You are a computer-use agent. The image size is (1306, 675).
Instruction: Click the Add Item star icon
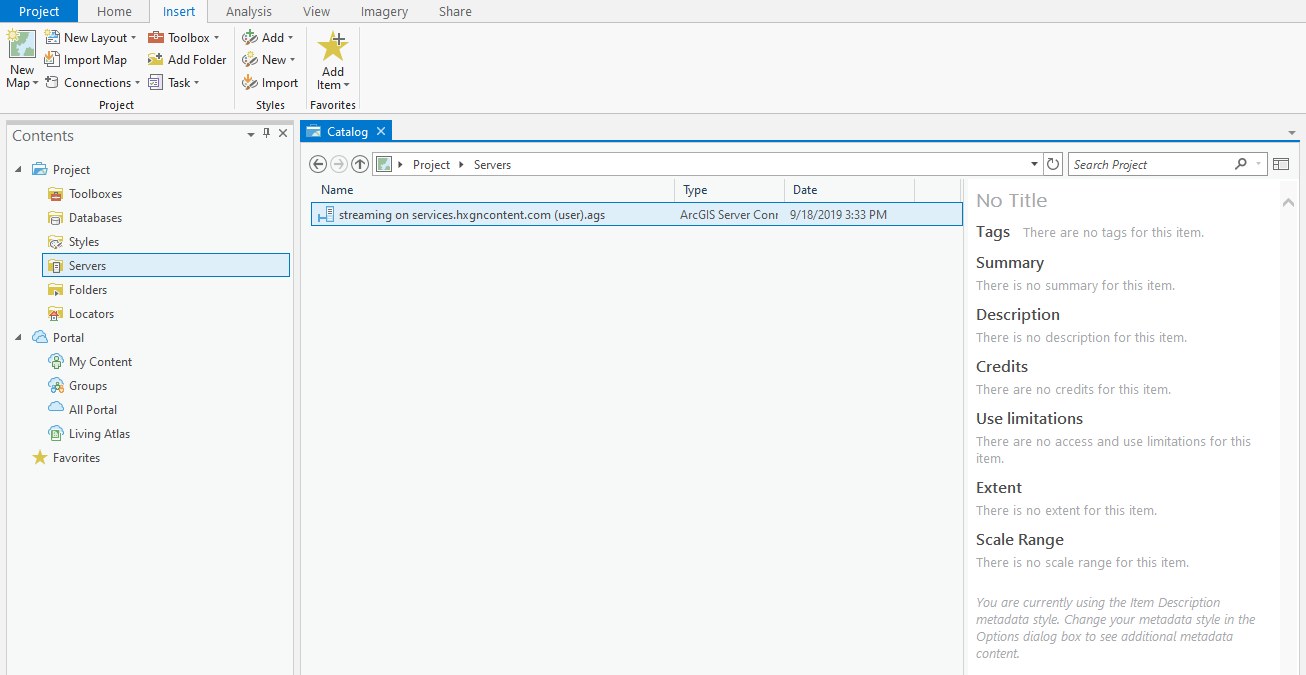(332, 47)
